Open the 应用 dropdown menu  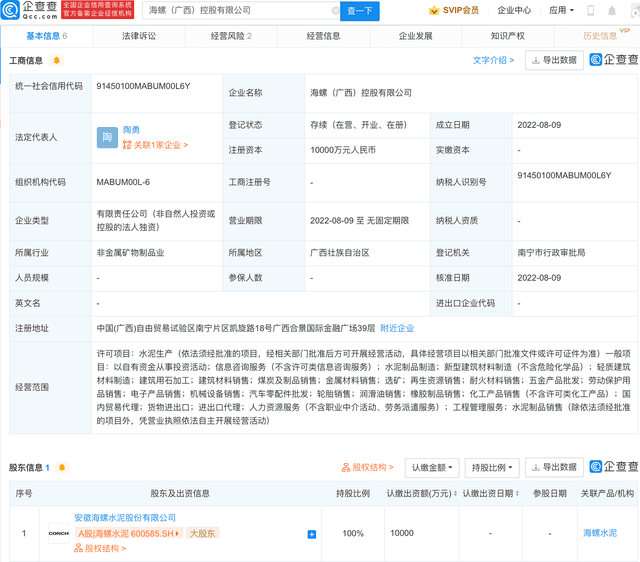click(562, 11)
